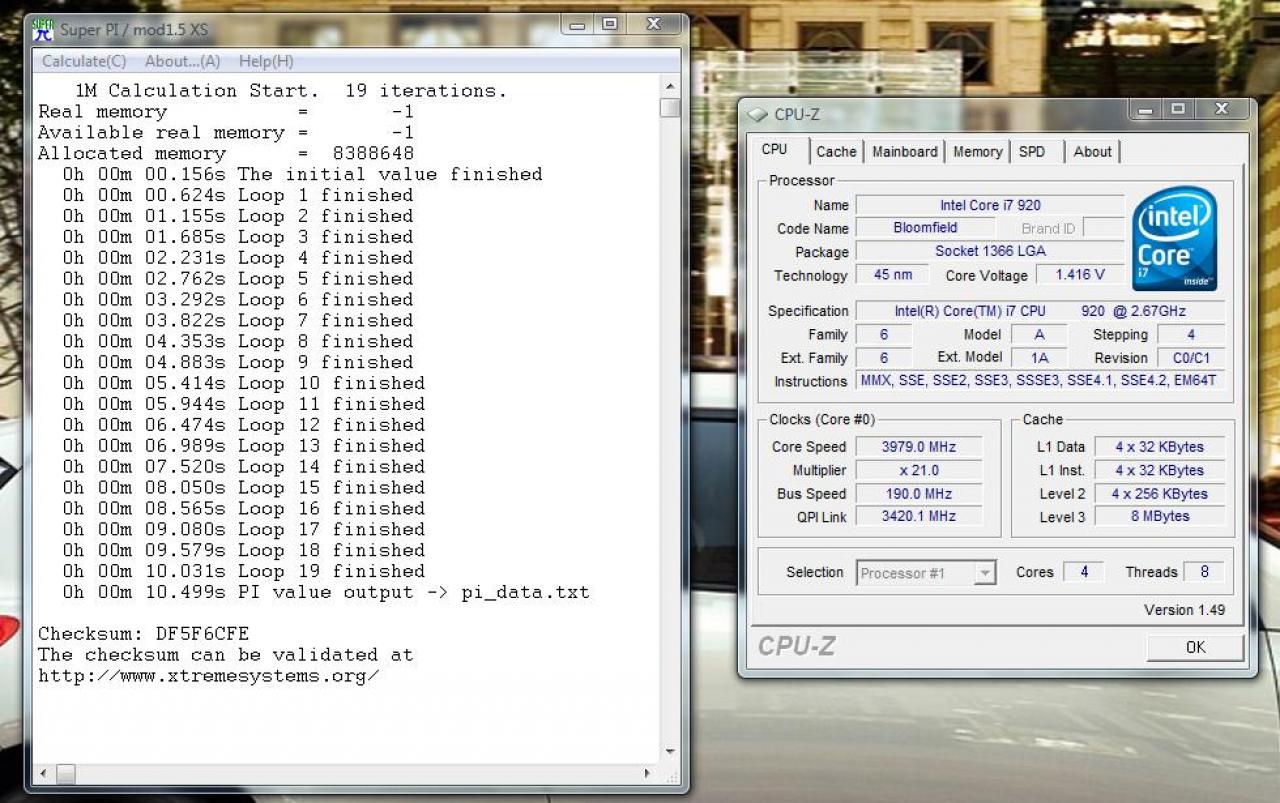
Task: Click the Bus Speed value '190.0 MHz'
Action: [919, 494]
